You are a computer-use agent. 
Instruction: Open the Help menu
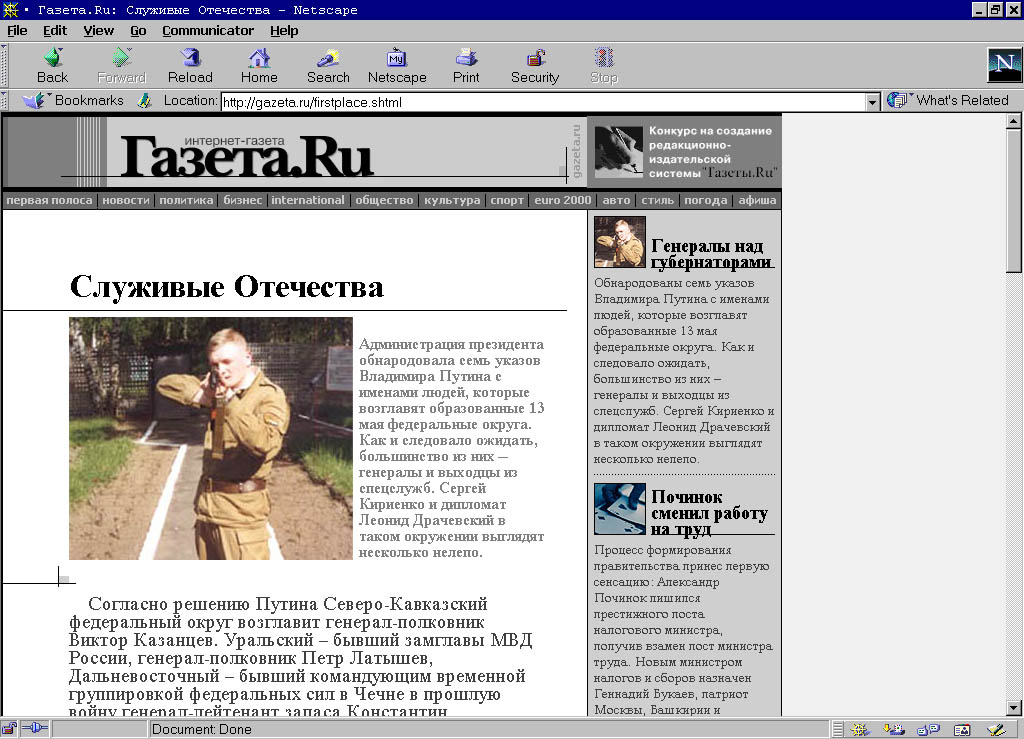coord(284,31)
